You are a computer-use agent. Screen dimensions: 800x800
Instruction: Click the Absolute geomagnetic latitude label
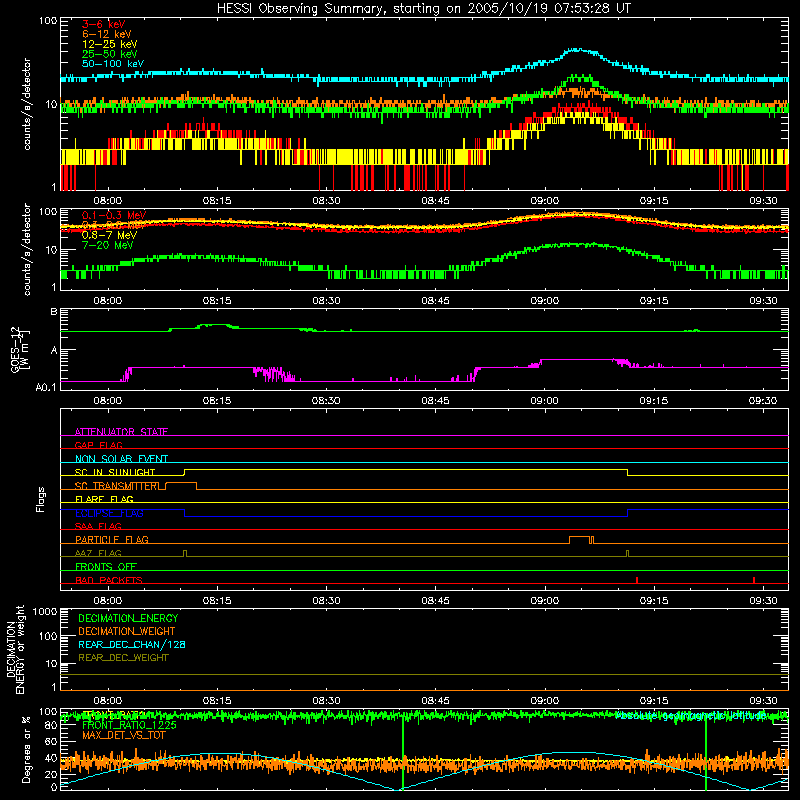pyautogui.click(x=691, y=716)
